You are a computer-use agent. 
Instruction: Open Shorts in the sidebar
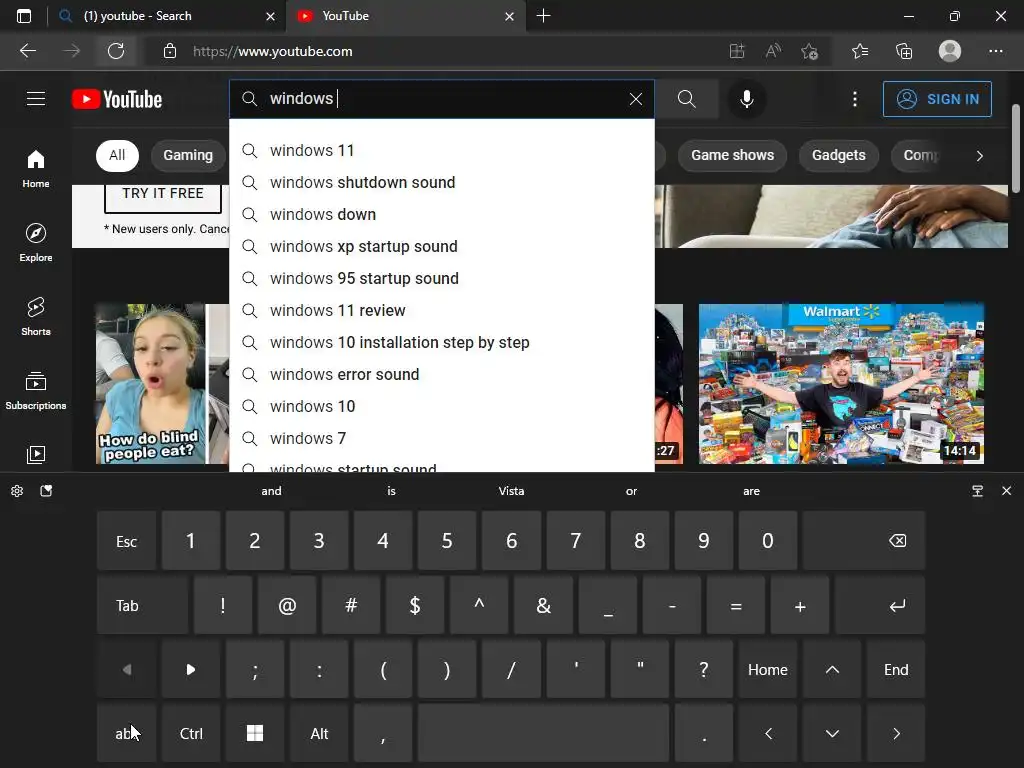pyautogui.click(x=36, y=316)
